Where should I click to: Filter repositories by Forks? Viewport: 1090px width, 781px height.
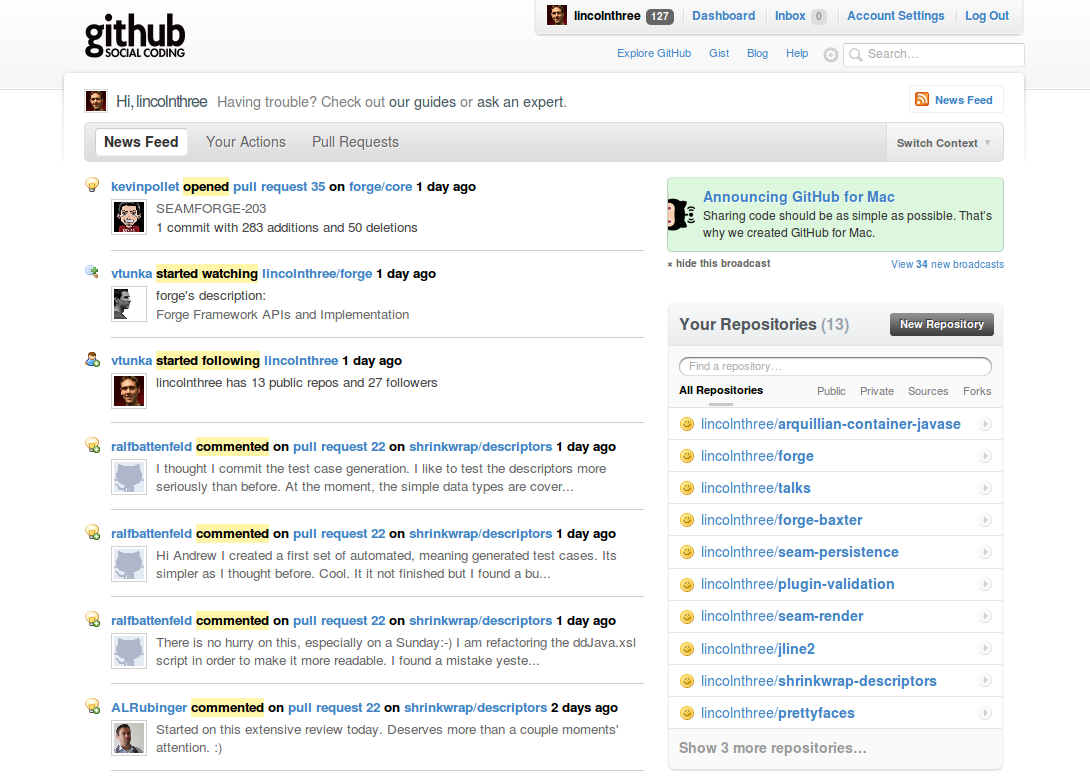point(977,391)
